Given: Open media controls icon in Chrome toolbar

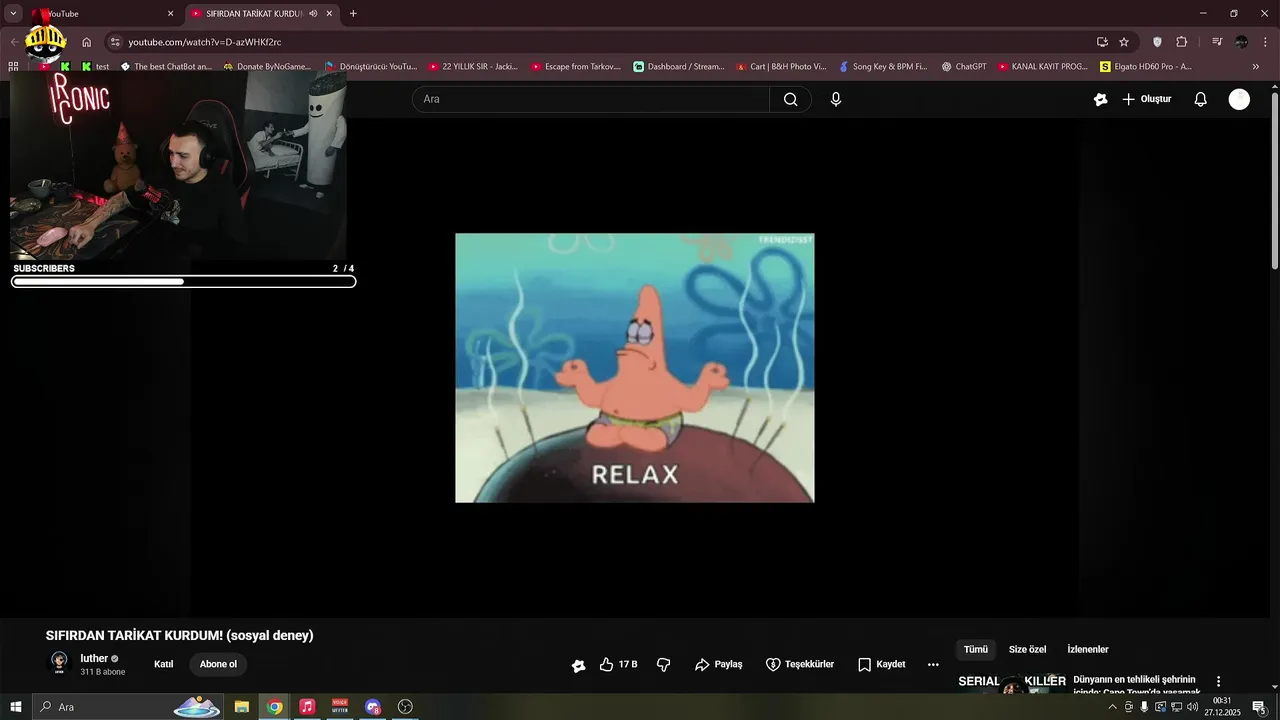Looking at the screenshot, I should [x=1217, y=42].
